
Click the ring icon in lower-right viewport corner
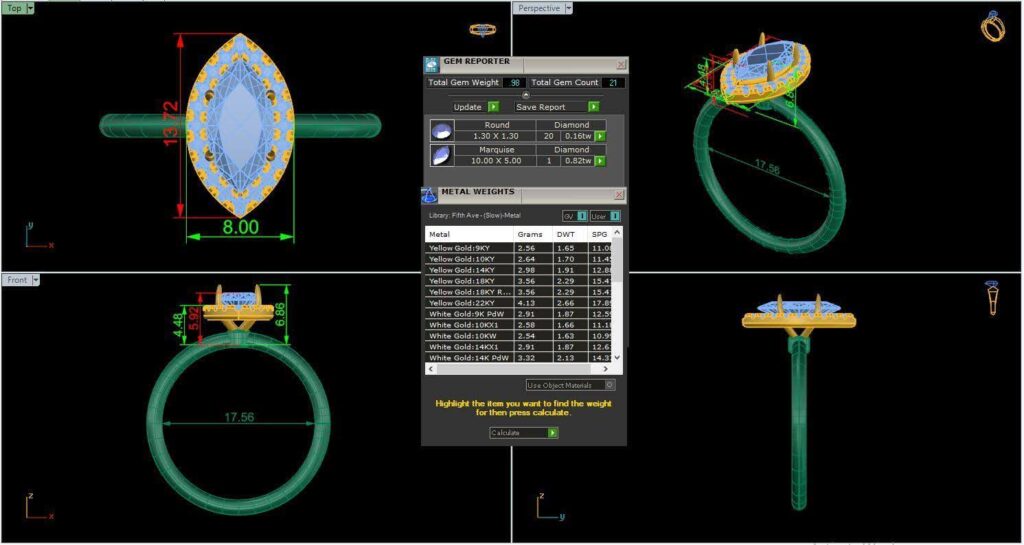coord(993,298)
